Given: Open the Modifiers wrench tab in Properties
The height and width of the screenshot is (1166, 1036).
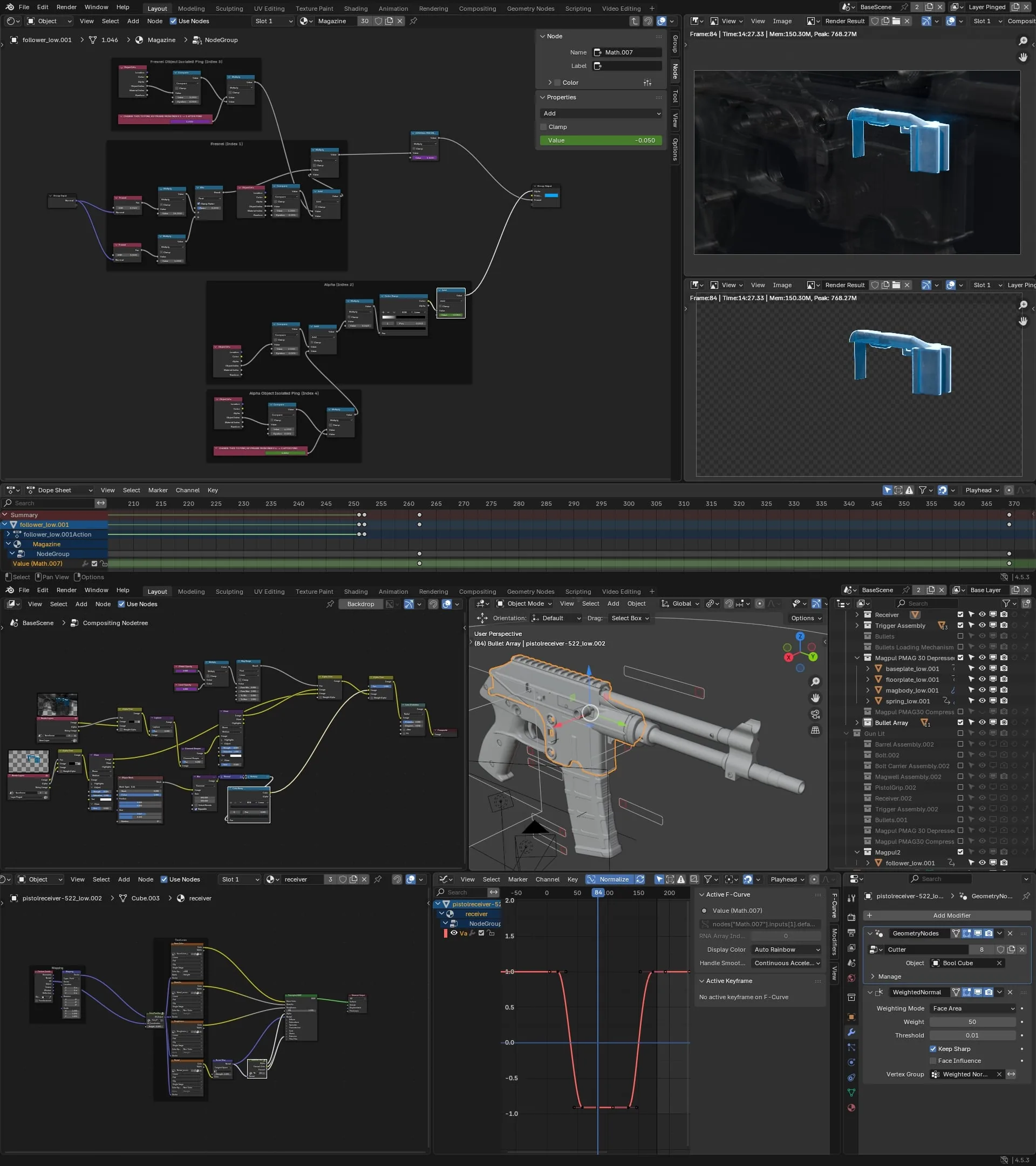Looking at the screenshot, I should 851,1032.
